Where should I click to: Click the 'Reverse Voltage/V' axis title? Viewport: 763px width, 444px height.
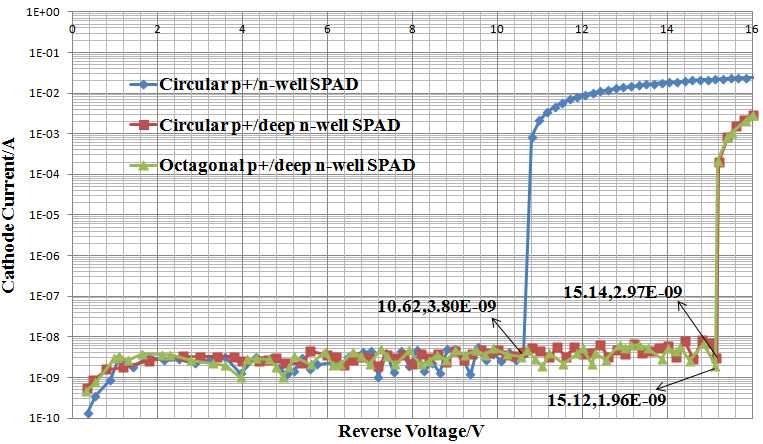(411, 431)
